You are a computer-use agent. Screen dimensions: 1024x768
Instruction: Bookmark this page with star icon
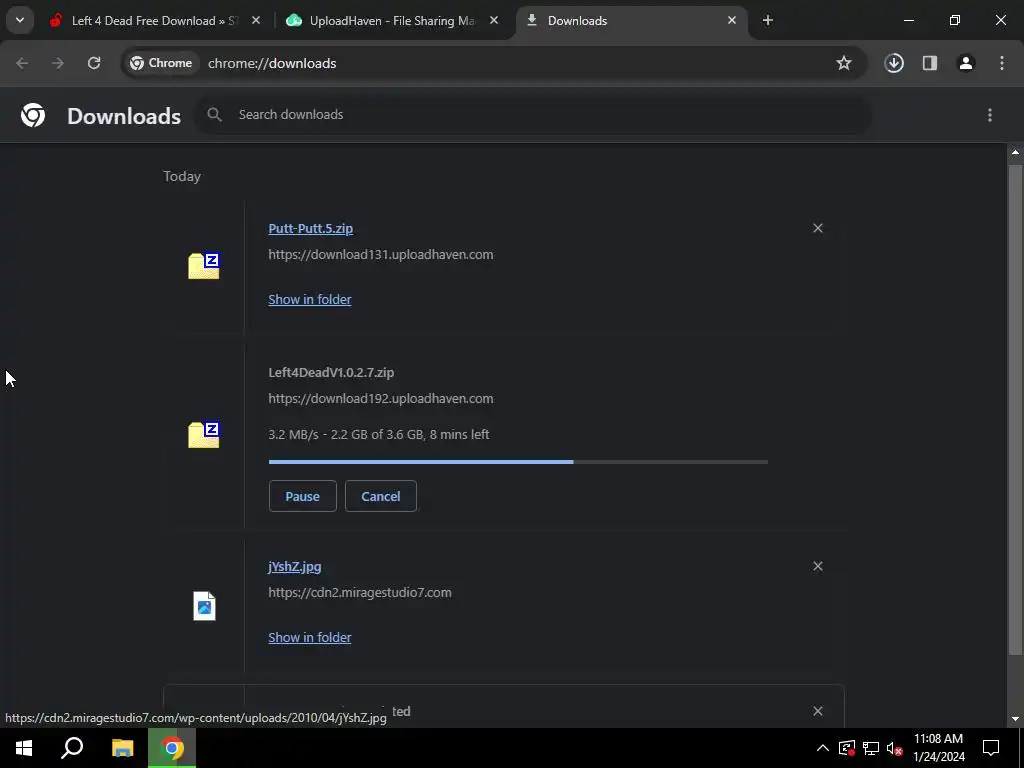coord(844,63)
